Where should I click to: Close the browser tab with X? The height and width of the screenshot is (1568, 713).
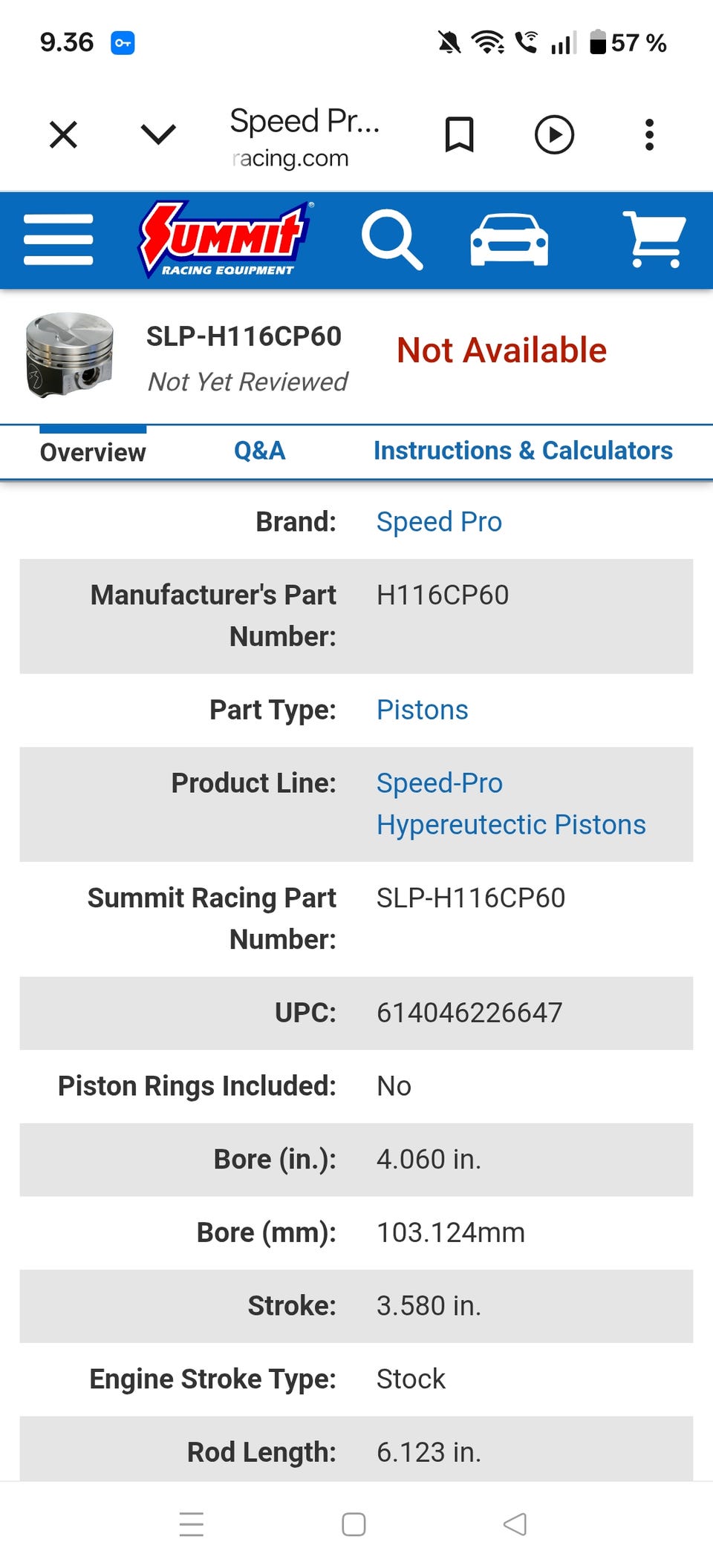point(64,135)
